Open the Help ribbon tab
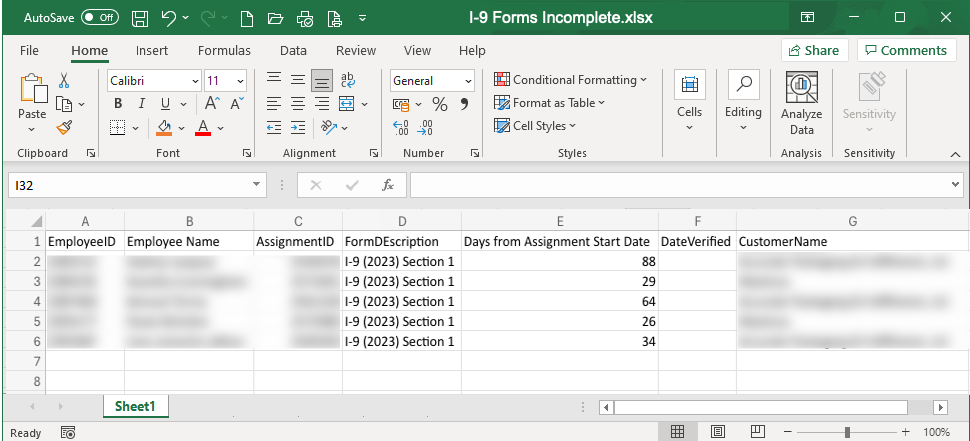This screenshot has width=970, height=441. (472, 51)
